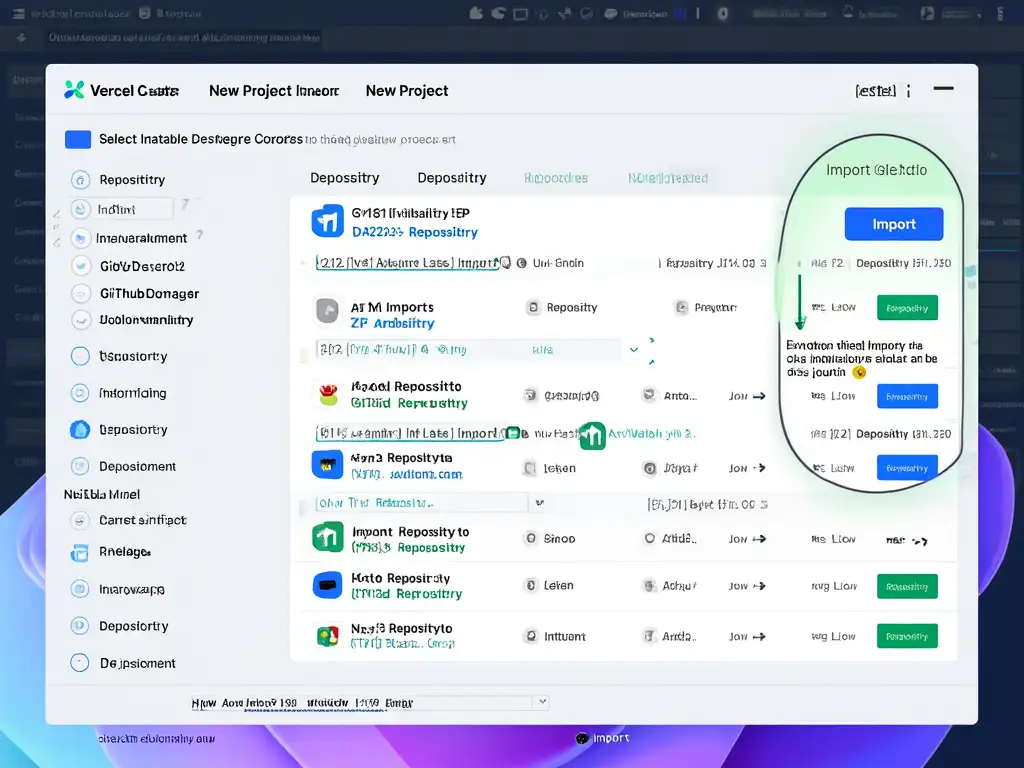Click the info icon next to [estel]
Image resolution: width=1024 pixels, height=768 pixels.
pos(908,91)
